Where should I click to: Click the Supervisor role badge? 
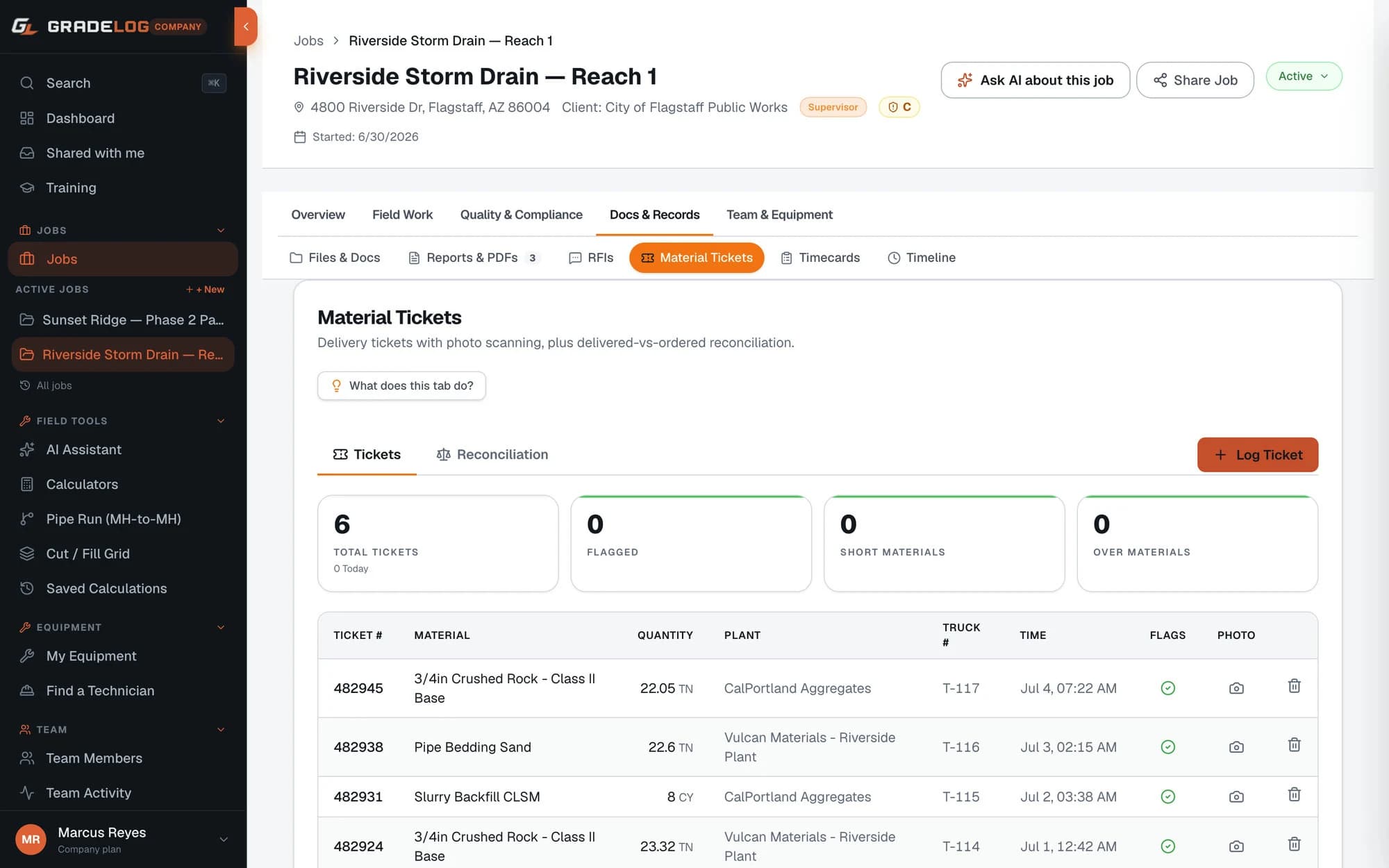[833, 107]
